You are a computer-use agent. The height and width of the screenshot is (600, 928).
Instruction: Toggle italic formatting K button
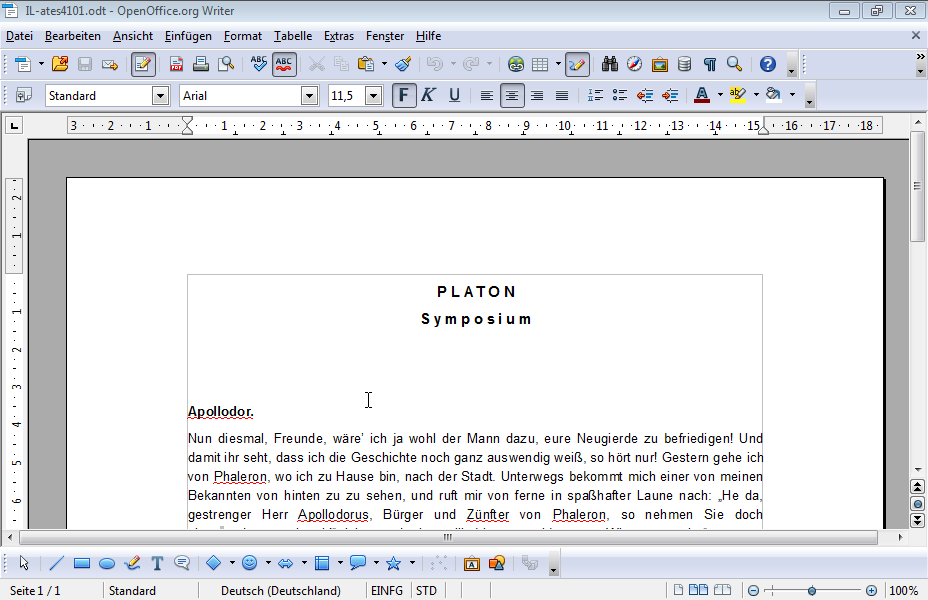[428, 95]
